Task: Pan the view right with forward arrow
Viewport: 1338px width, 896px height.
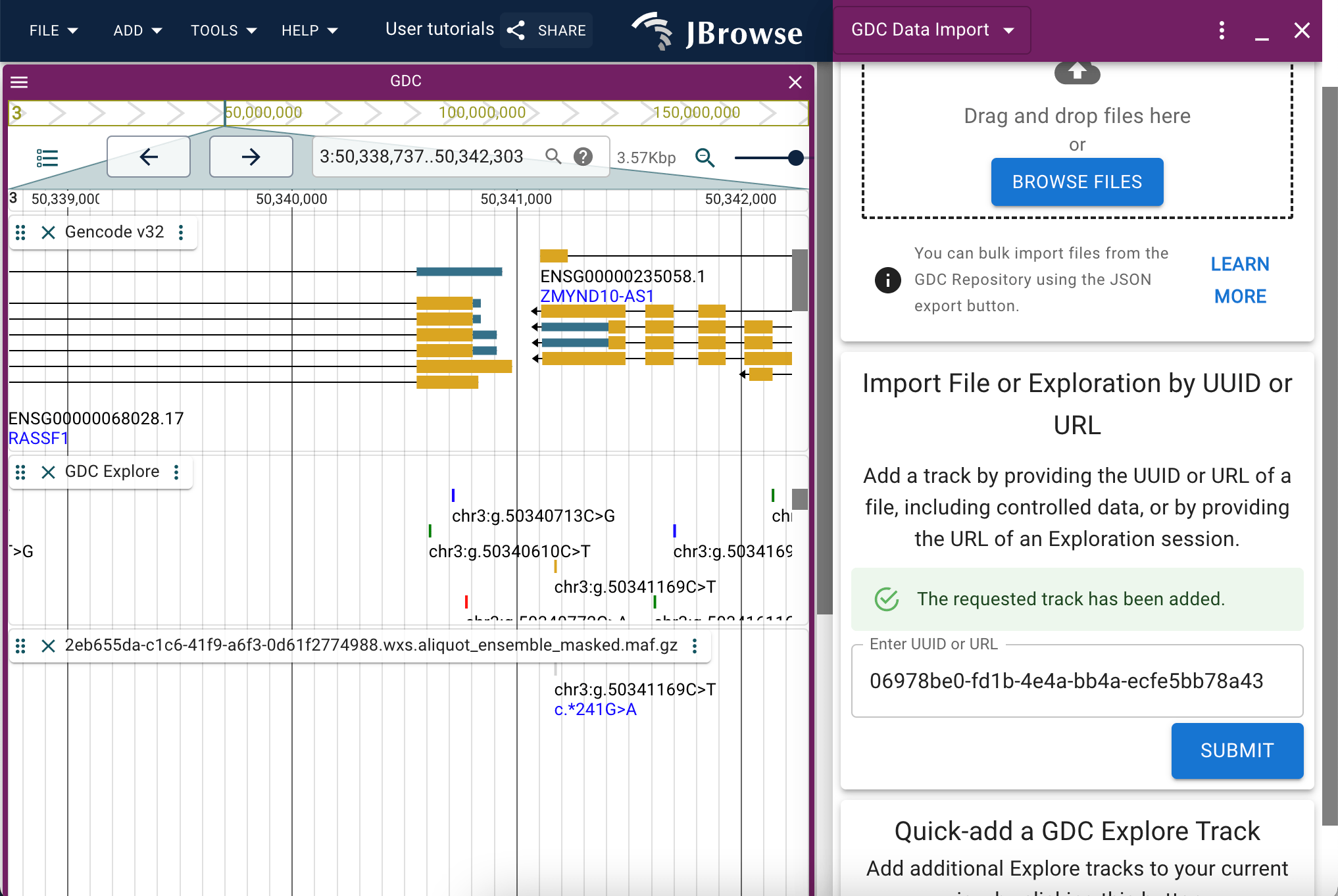Action: (x=251, y=157)
